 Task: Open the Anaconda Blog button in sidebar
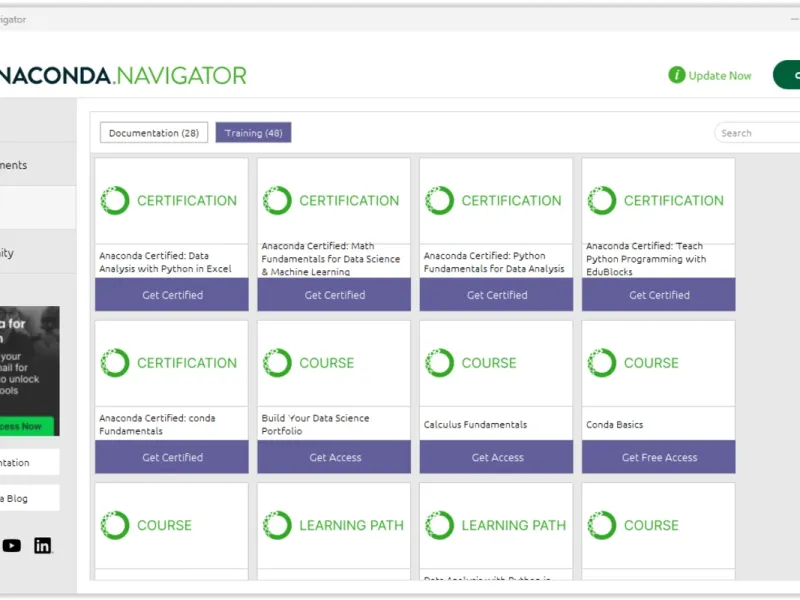[x=30, y=498]
